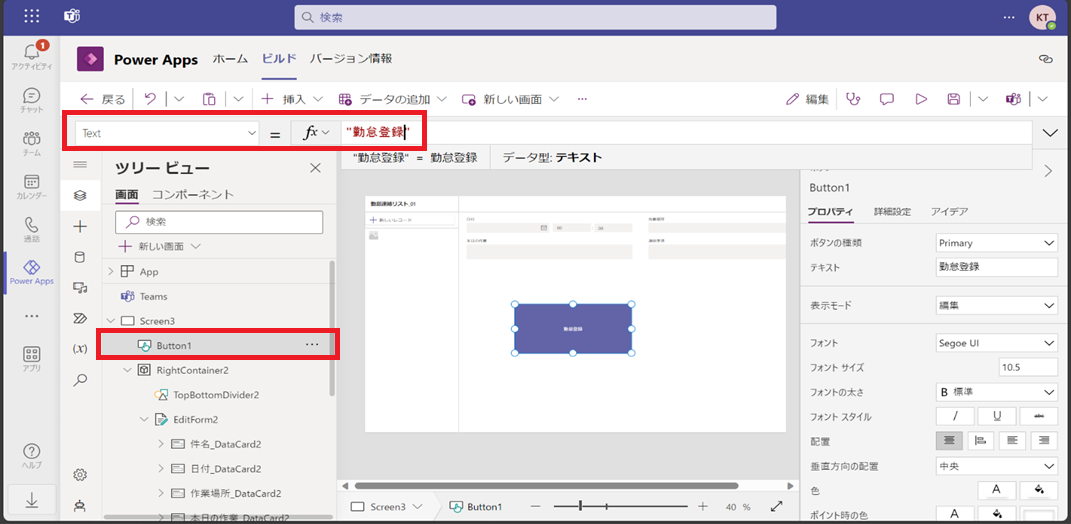Open the insert plus icon in rail
This screenshot has width=1071, height=524.
81,226
